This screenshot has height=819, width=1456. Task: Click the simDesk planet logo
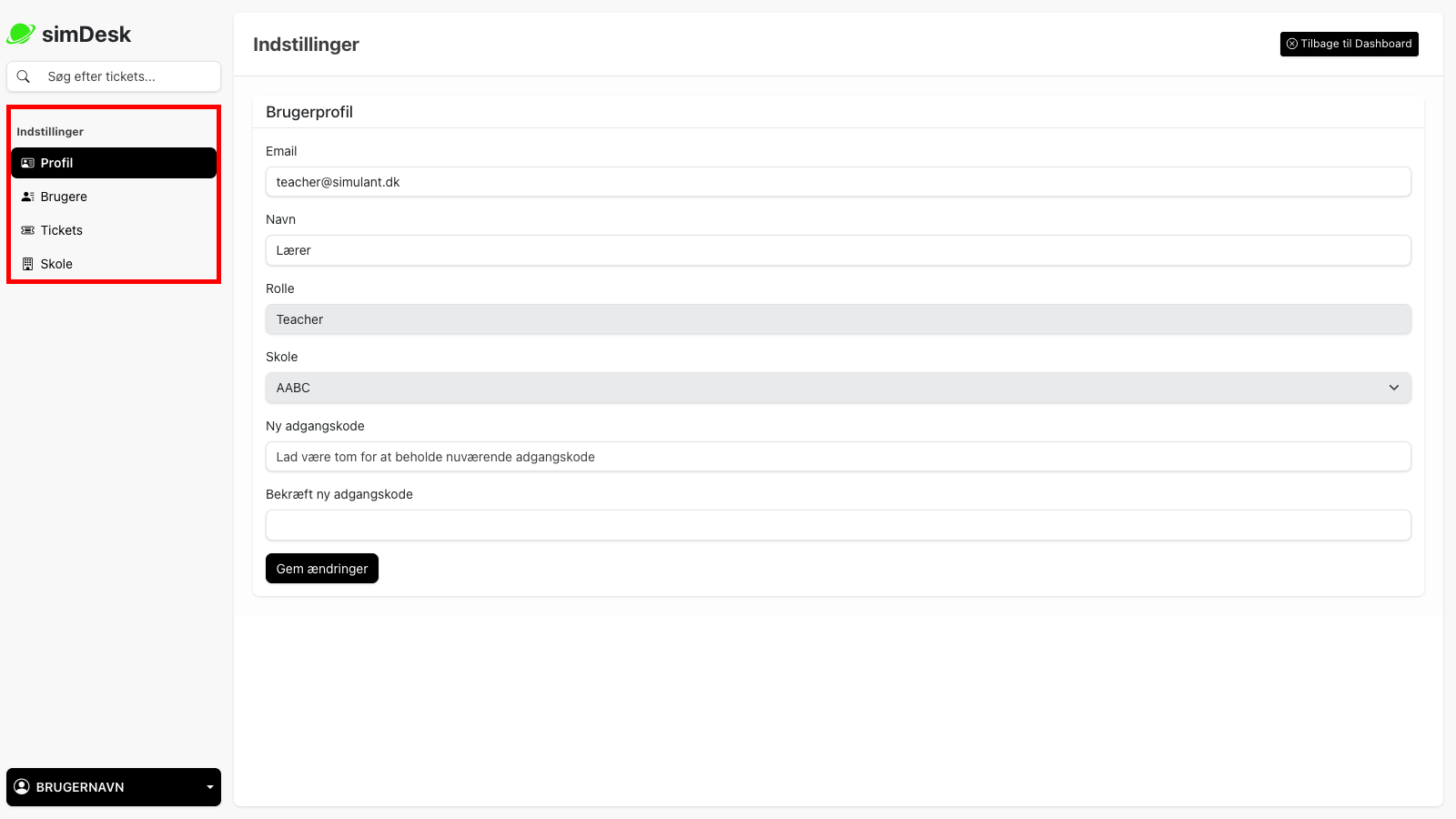point(20,34)
